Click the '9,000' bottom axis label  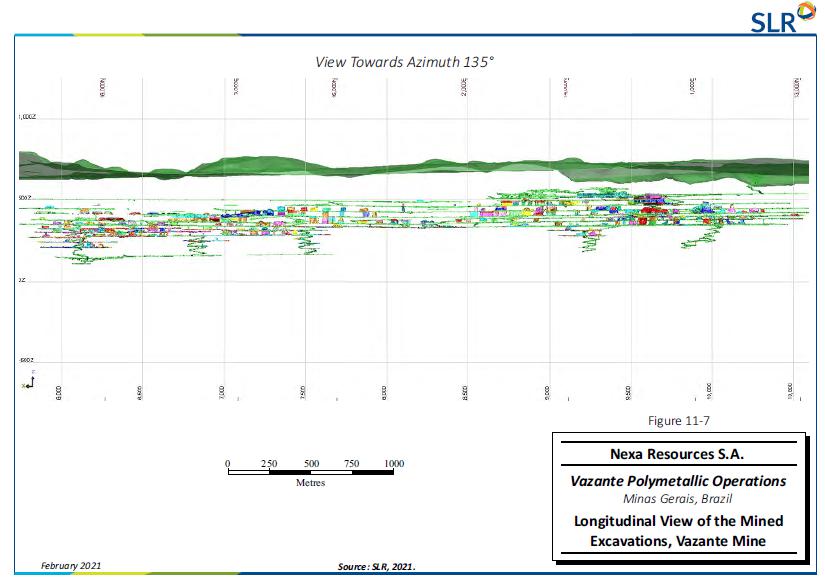pyautogui.click(x=547, y=393)
